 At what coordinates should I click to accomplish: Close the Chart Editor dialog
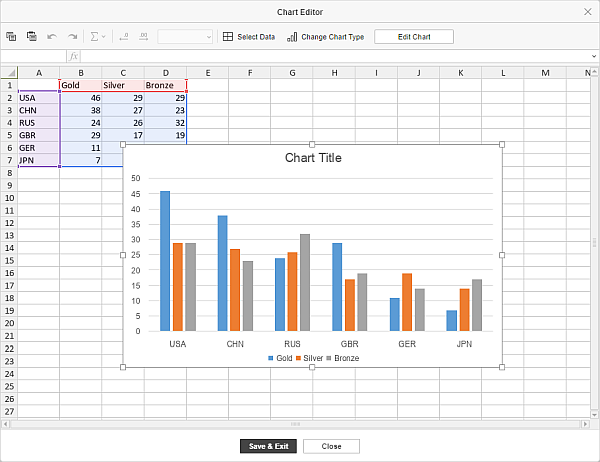point(586,11)
